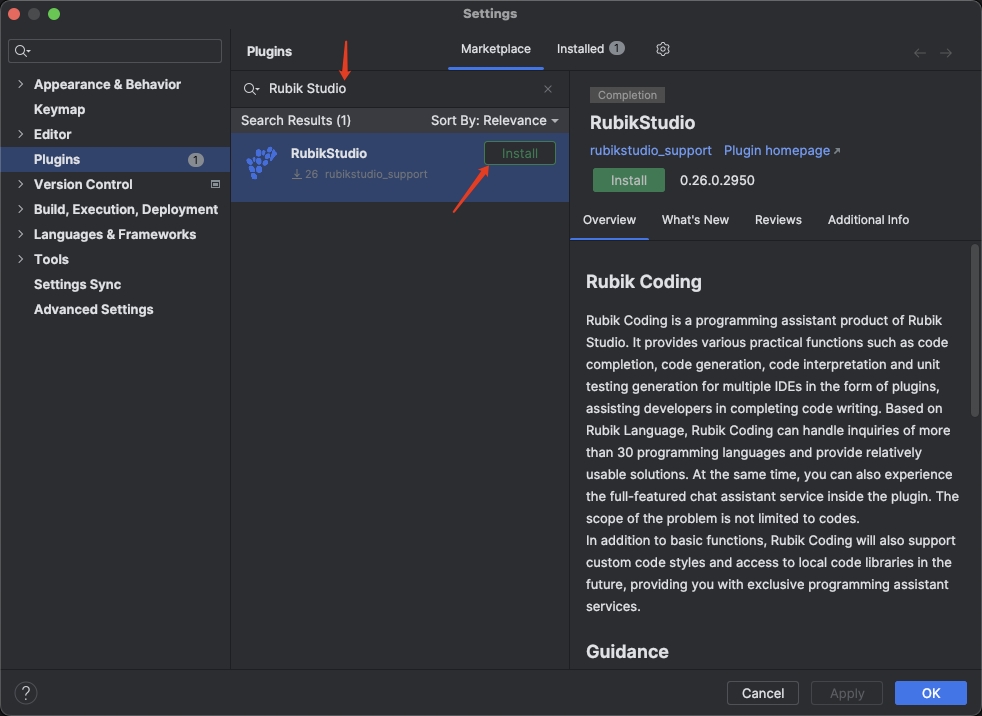The width and height of the screenshot is (982, 716).
Task: Select the RubikStudio search result name
Action: click(x=328, y=153)
